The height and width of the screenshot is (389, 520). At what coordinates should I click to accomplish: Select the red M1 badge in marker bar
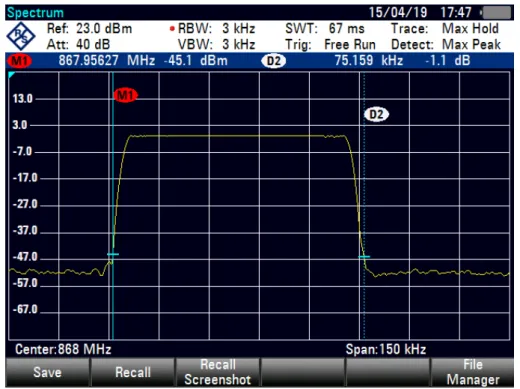pos(20,61)
